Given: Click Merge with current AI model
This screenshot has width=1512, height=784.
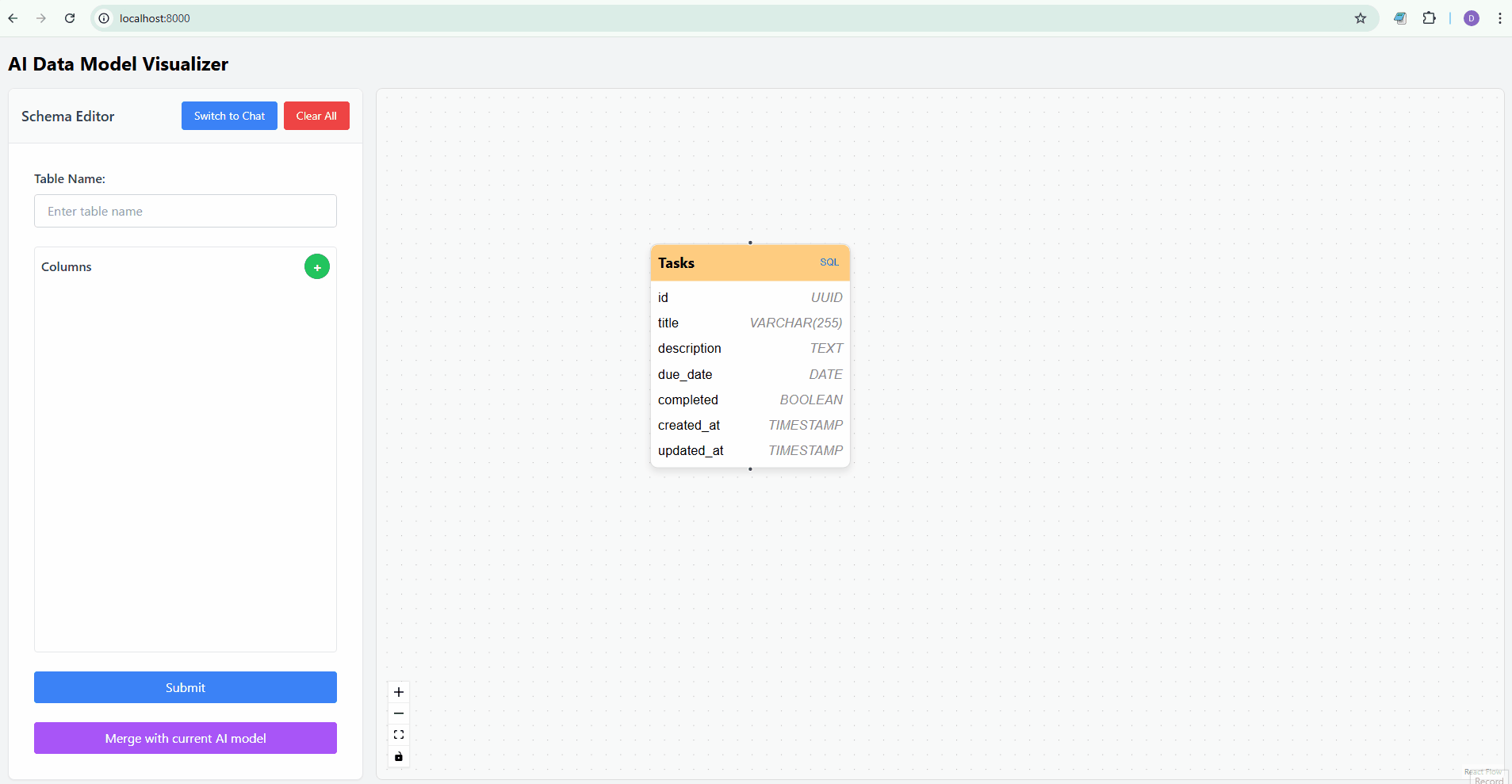Looking at the screenshot, I should (x=186, y=738).
